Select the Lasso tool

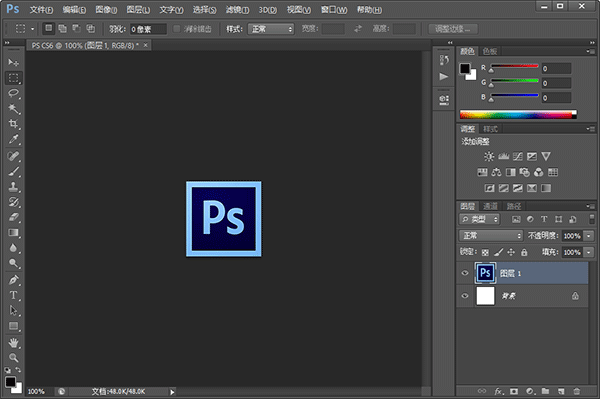point(14,93)
